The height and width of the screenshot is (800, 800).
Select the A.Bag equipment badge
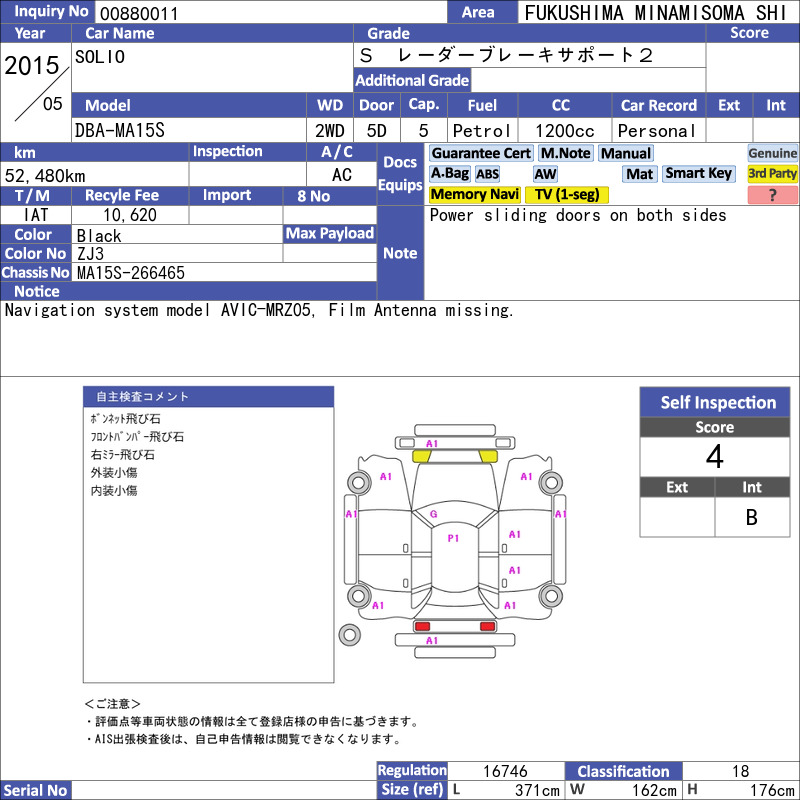click(x=449, y=174)
